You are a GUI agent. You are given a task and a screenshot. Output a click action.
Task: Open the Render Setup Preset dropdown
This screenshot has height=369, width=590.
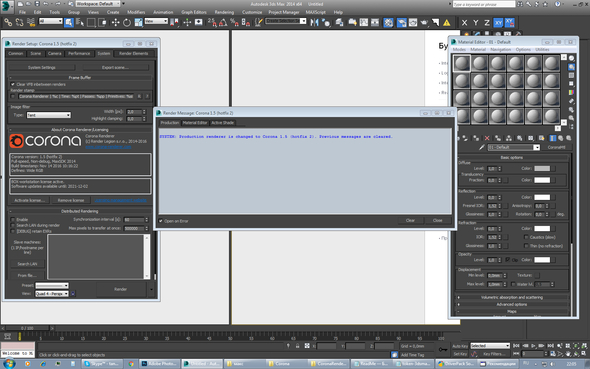(x=52, y=285)
